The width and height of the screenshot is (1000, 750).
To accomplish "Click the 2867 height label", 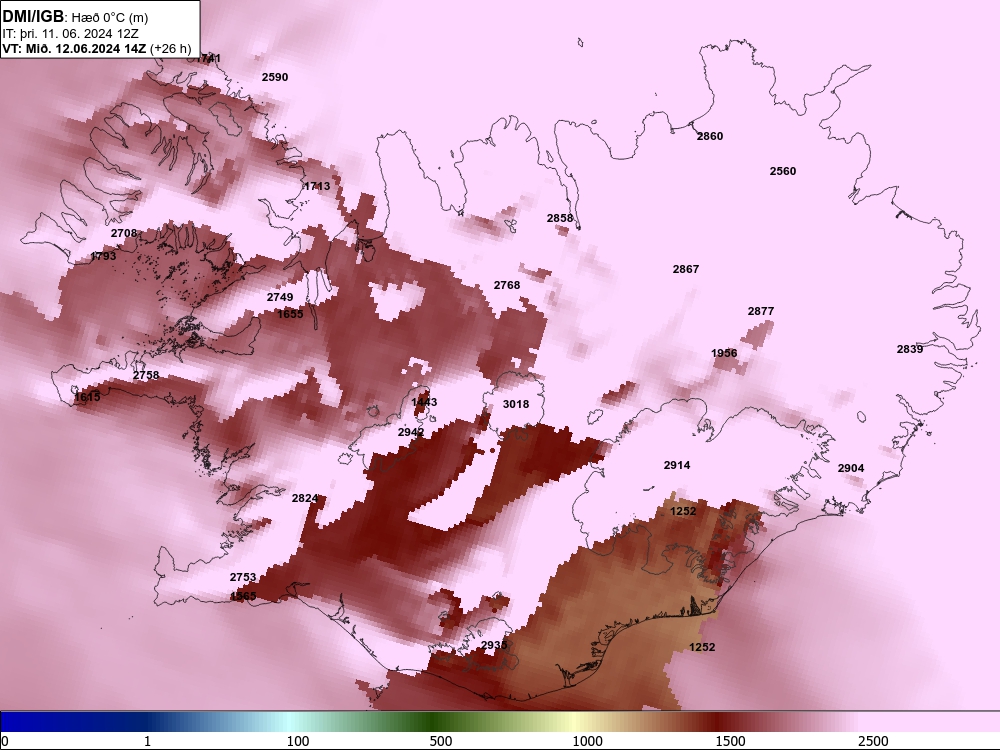I will (686, 269).
